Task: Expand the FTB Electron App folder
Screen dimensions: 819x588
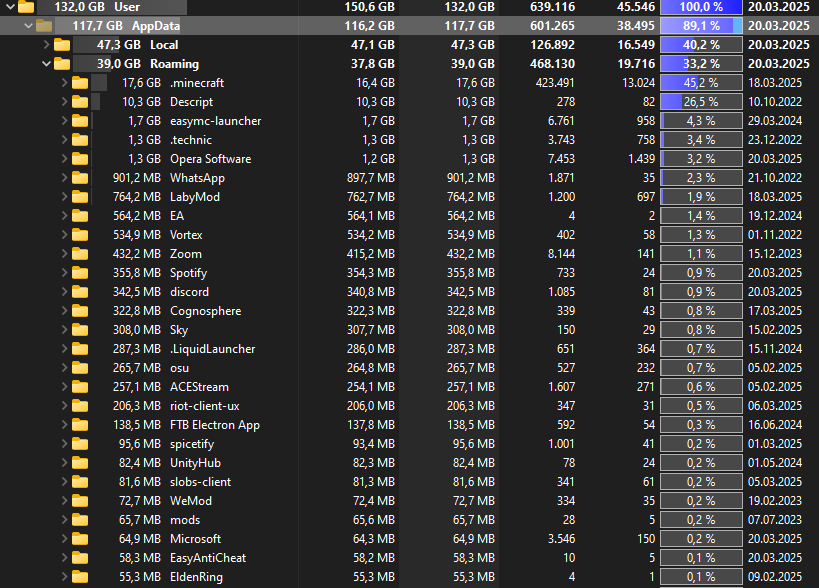Action: coord(65,425)
